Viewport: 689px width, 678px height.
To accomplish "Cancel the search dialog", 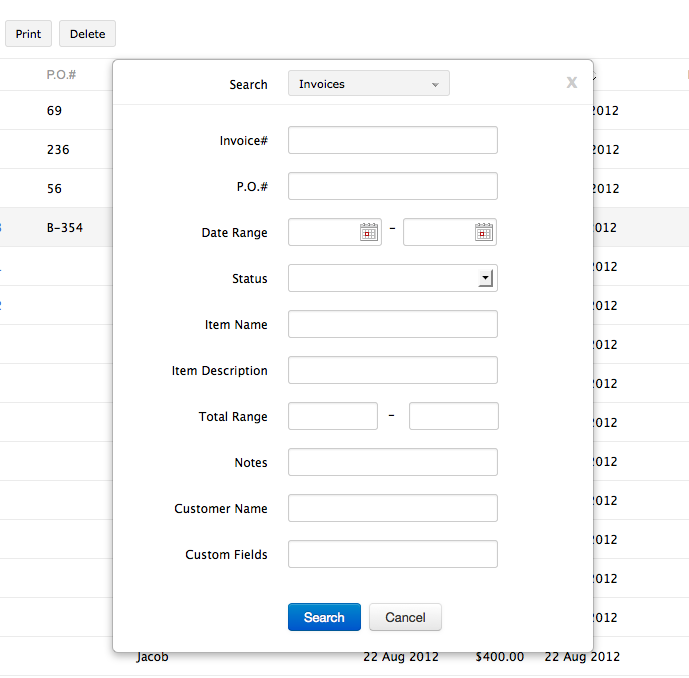I will 405,617.
